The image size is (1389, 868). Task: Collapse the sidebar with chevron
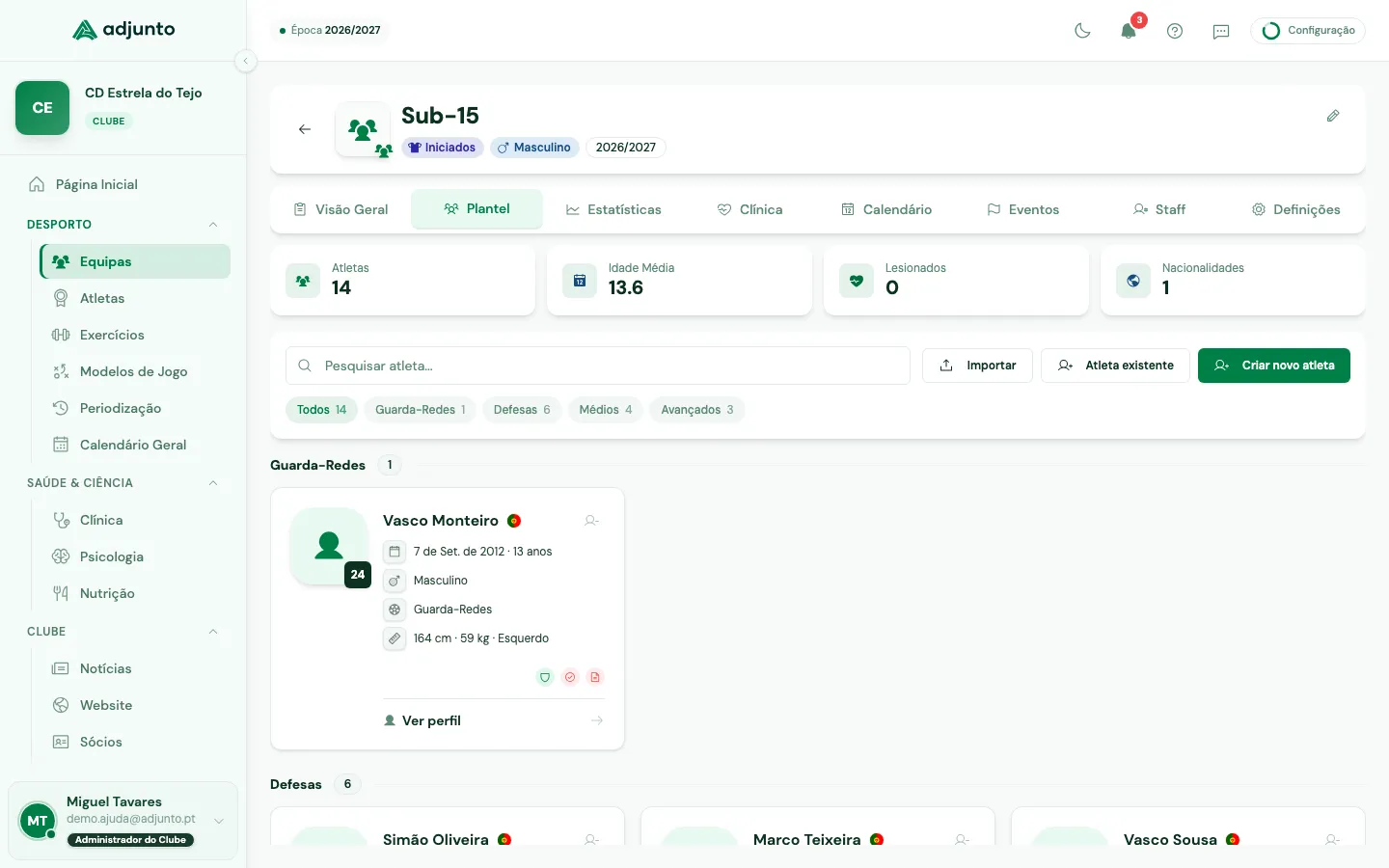(246, 61)
